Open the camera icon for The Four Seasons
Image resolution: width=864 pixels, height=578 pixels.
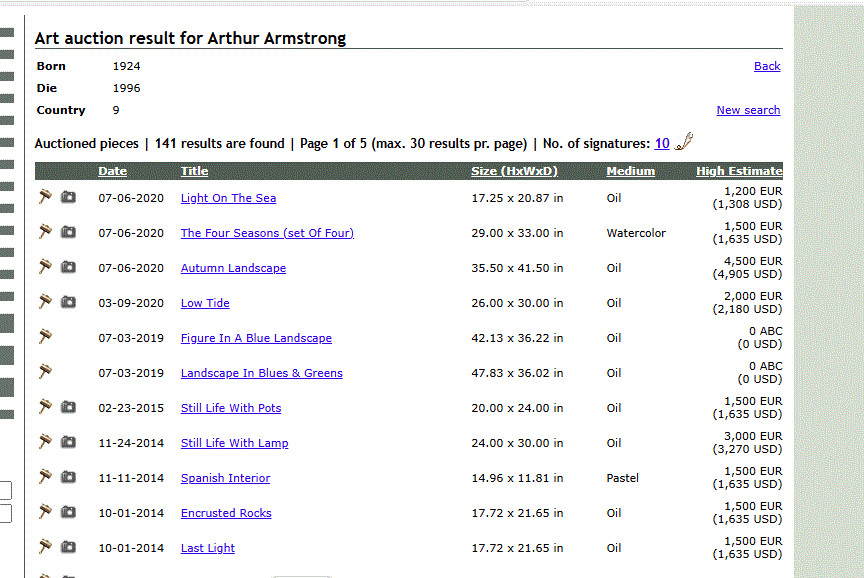pyautogui.click(x=68, y=232)
